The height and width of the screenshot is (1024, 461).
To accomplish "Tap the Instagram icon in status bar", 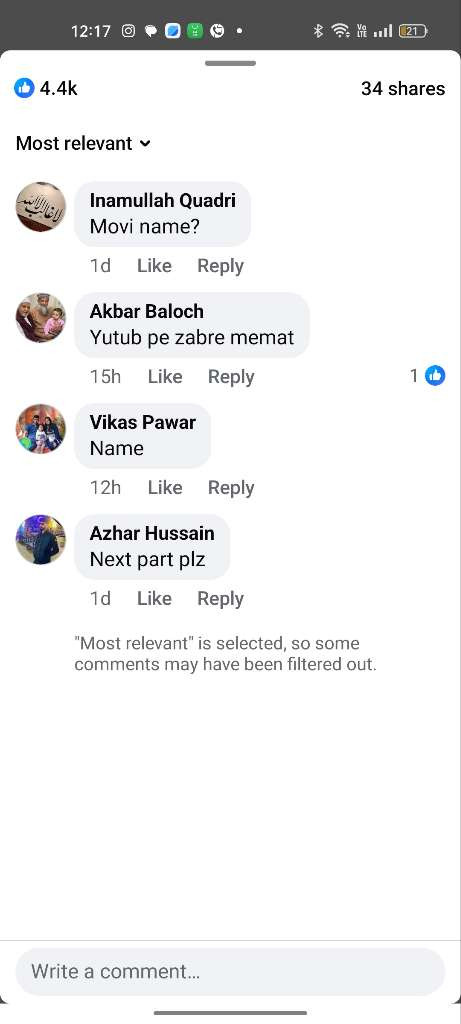I will [x=129, y=31].
